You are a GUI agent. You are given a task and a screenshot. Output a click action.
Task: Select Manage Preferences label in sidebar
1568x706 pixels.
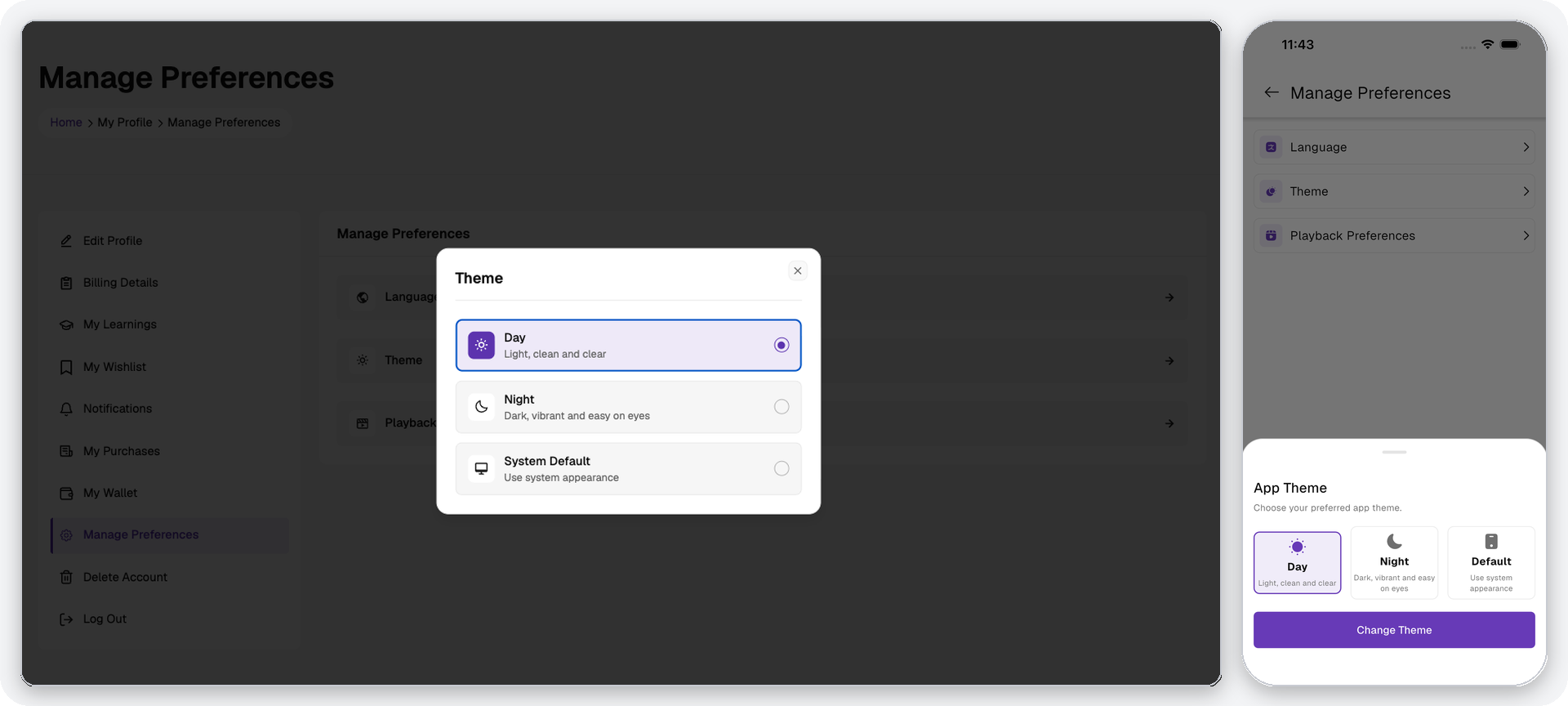(141, 535)
